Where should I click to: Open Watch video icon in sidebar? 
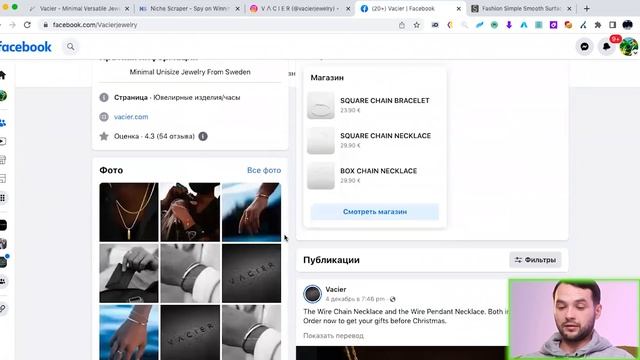2,142
